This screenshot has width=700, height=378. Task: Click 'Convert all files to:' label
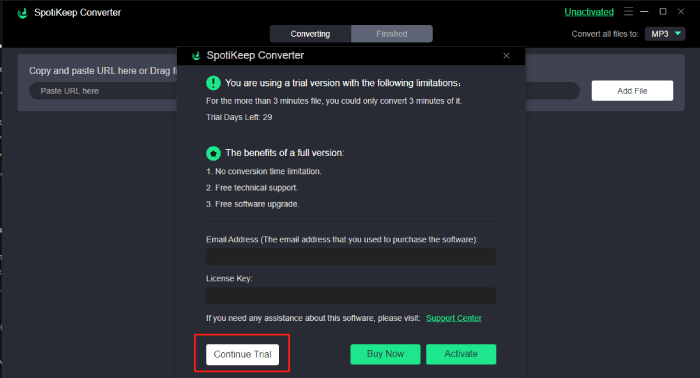click(x=605, y=34)
